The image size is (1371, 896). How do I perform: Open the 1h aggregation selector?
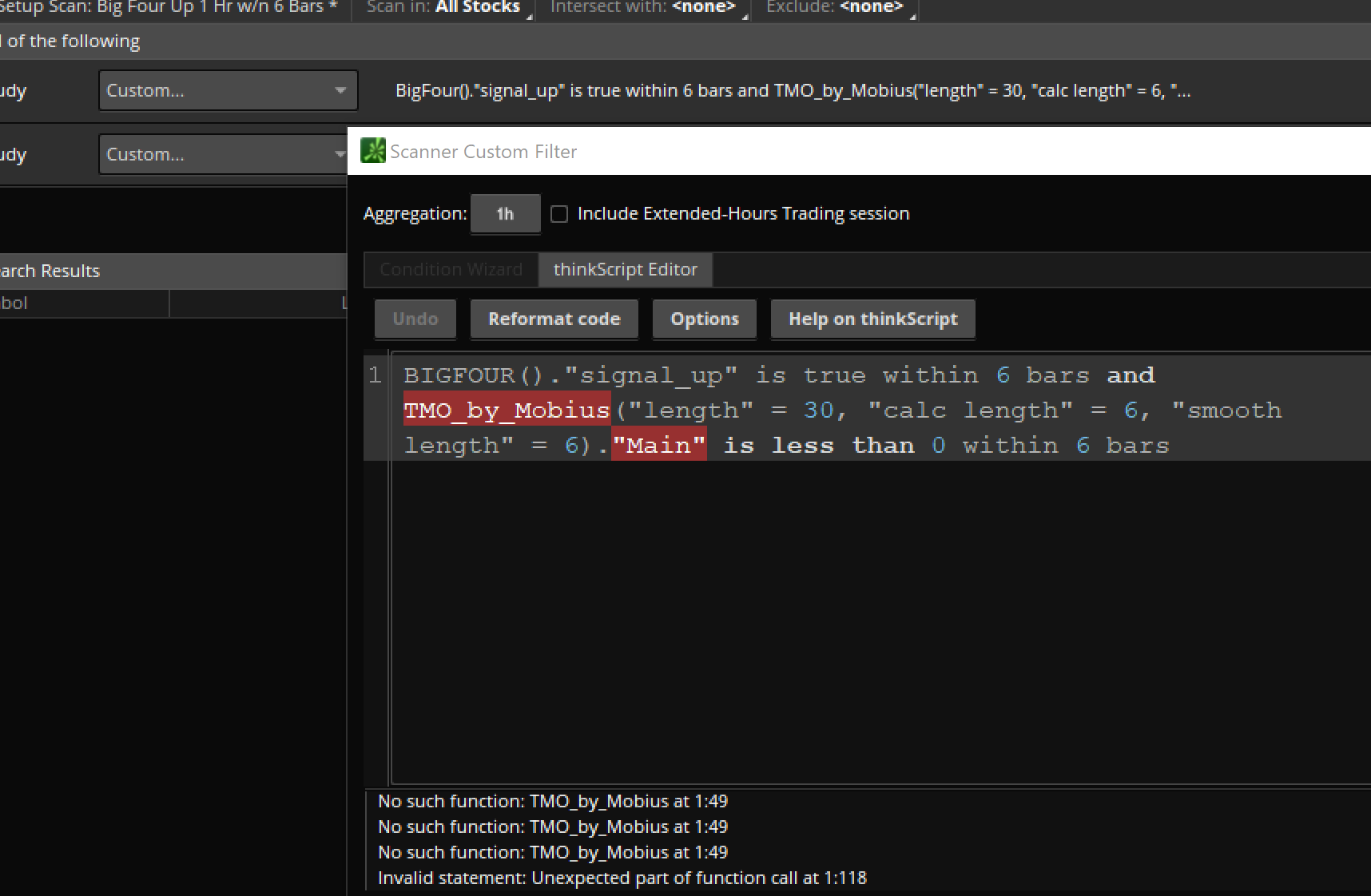[x=505, y=214]
